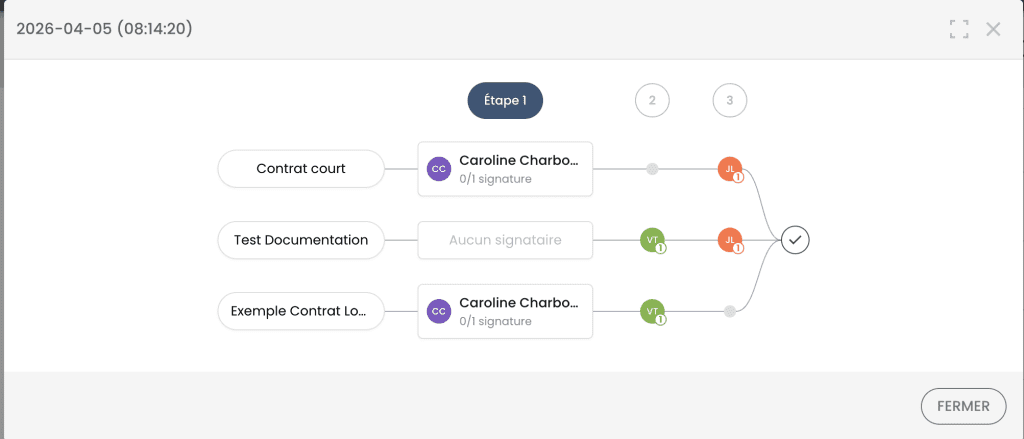Click the JL avatar in Contrat court row
1024x439 pixels.
[x=730, y=169]
